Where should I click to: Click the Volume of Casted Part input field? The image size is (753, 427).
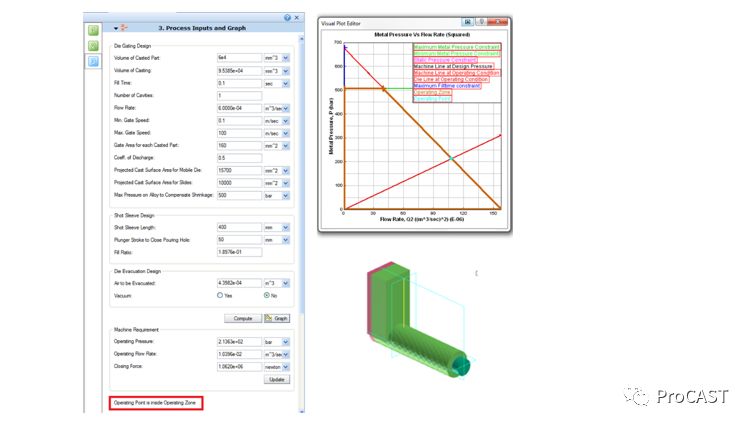click(x=239, y=58)
